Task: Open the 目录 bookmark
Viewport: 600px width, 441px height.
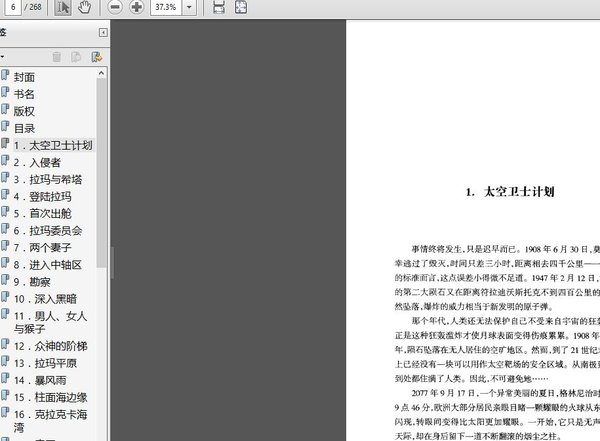Action: (24, 129)
